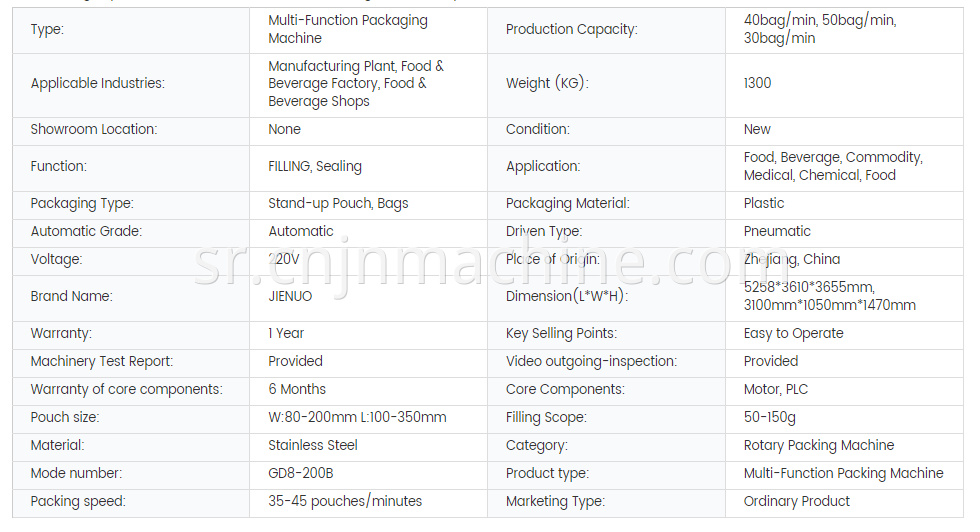980x532 pixels.
Task: Click the pouch size 'W:80-200mm L:100-350mm' value
Action: [x=357, y=418]
